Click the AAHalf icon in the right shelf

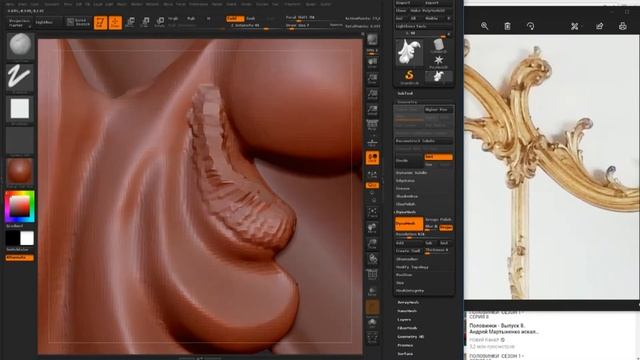(x=372, y=110)
